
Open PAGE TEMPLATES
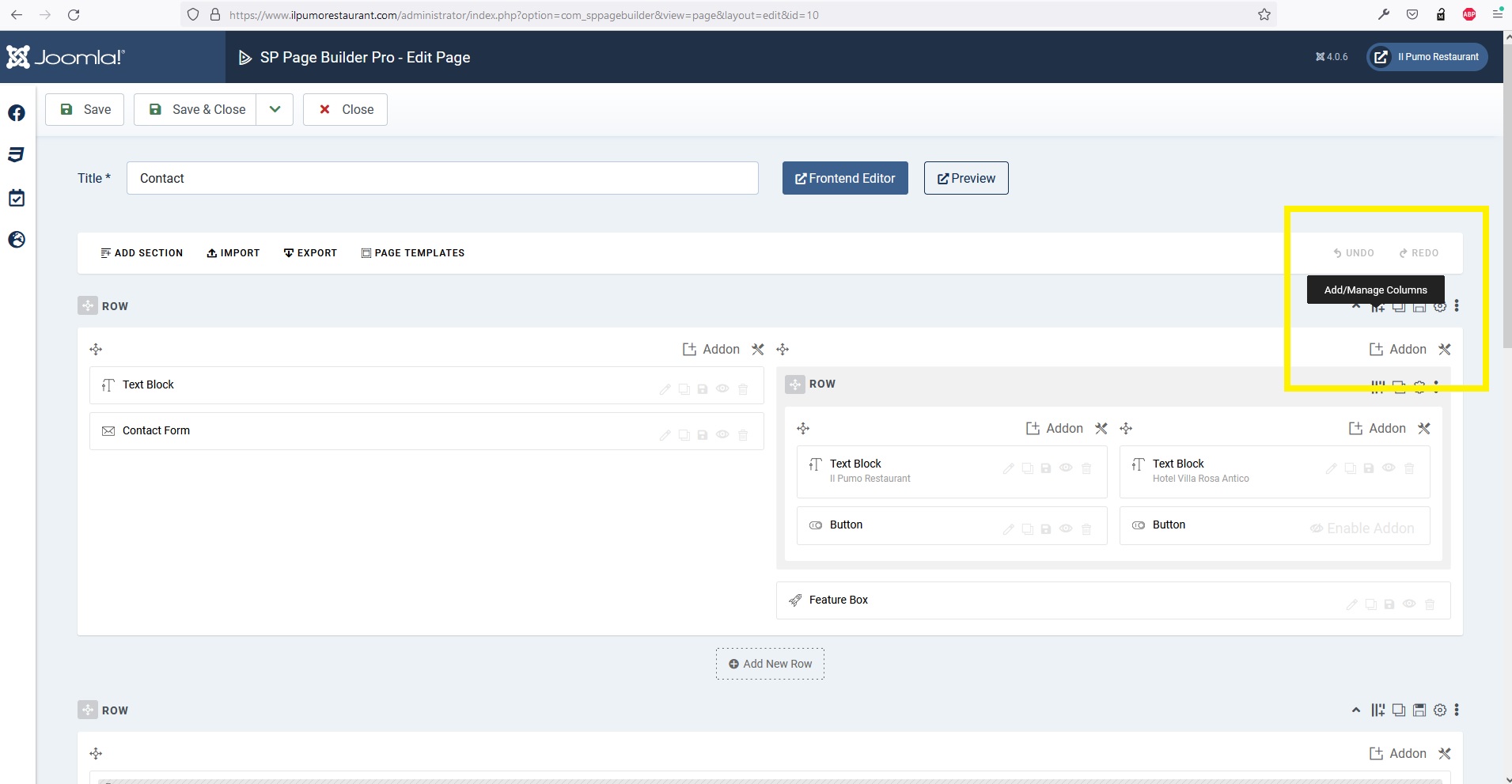click(x=413, y=253)
